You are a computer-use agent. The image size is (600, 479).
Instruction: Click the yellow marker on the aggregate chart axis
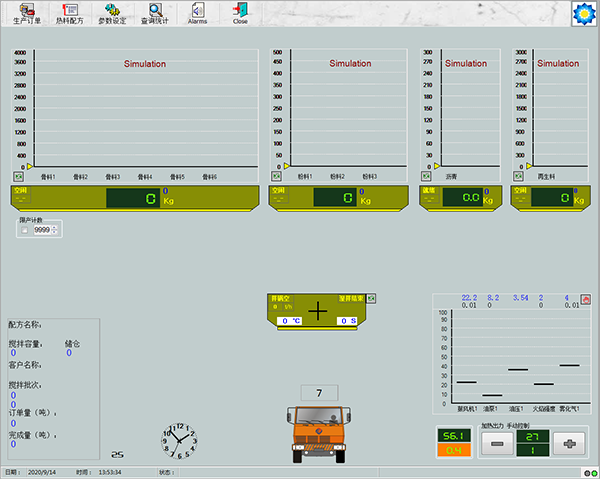(x=30, y=166)
